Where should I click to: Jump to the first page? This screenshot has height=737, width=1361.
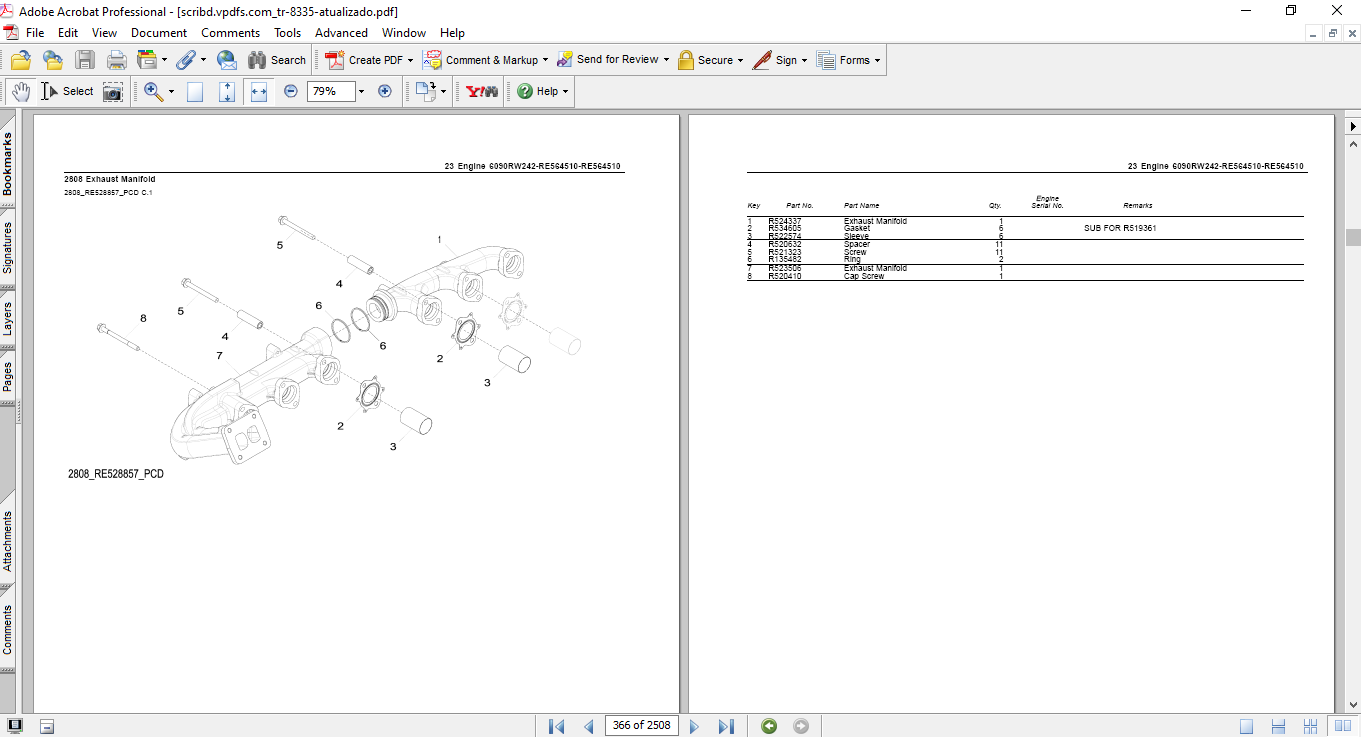[557, 726]
